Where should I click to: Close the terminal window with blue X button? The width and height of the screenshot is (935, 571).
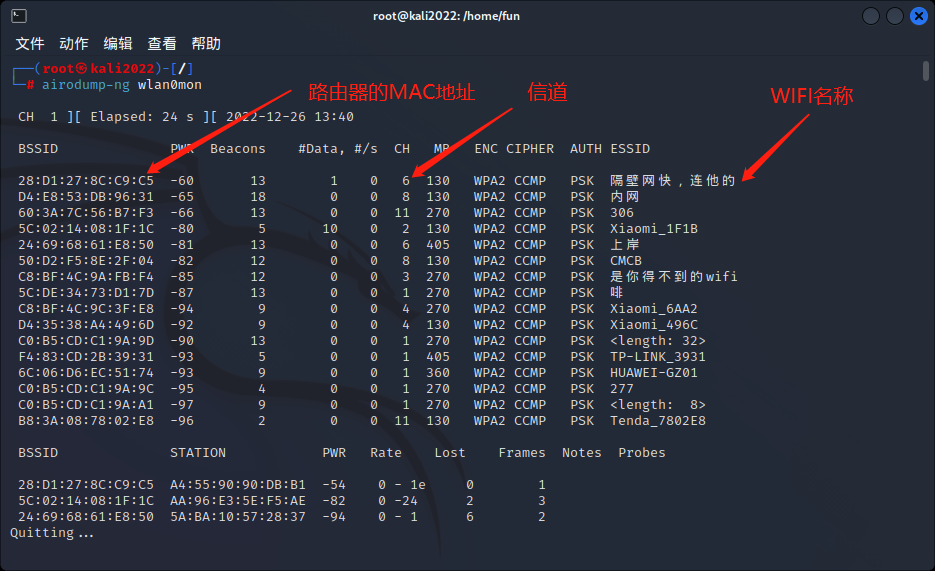[919, 16]
